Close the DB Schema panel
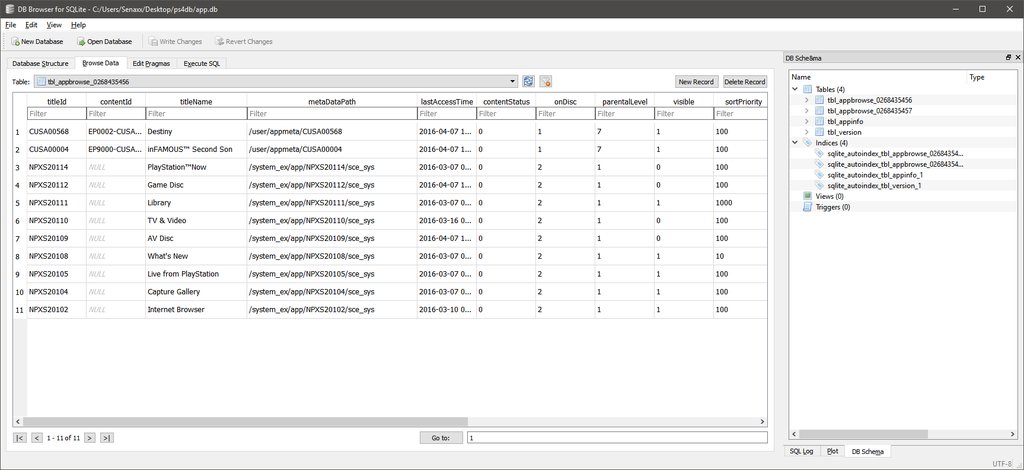Image resolution: width=1024 pixels, height=470 pixels. tap(1016, 58)
